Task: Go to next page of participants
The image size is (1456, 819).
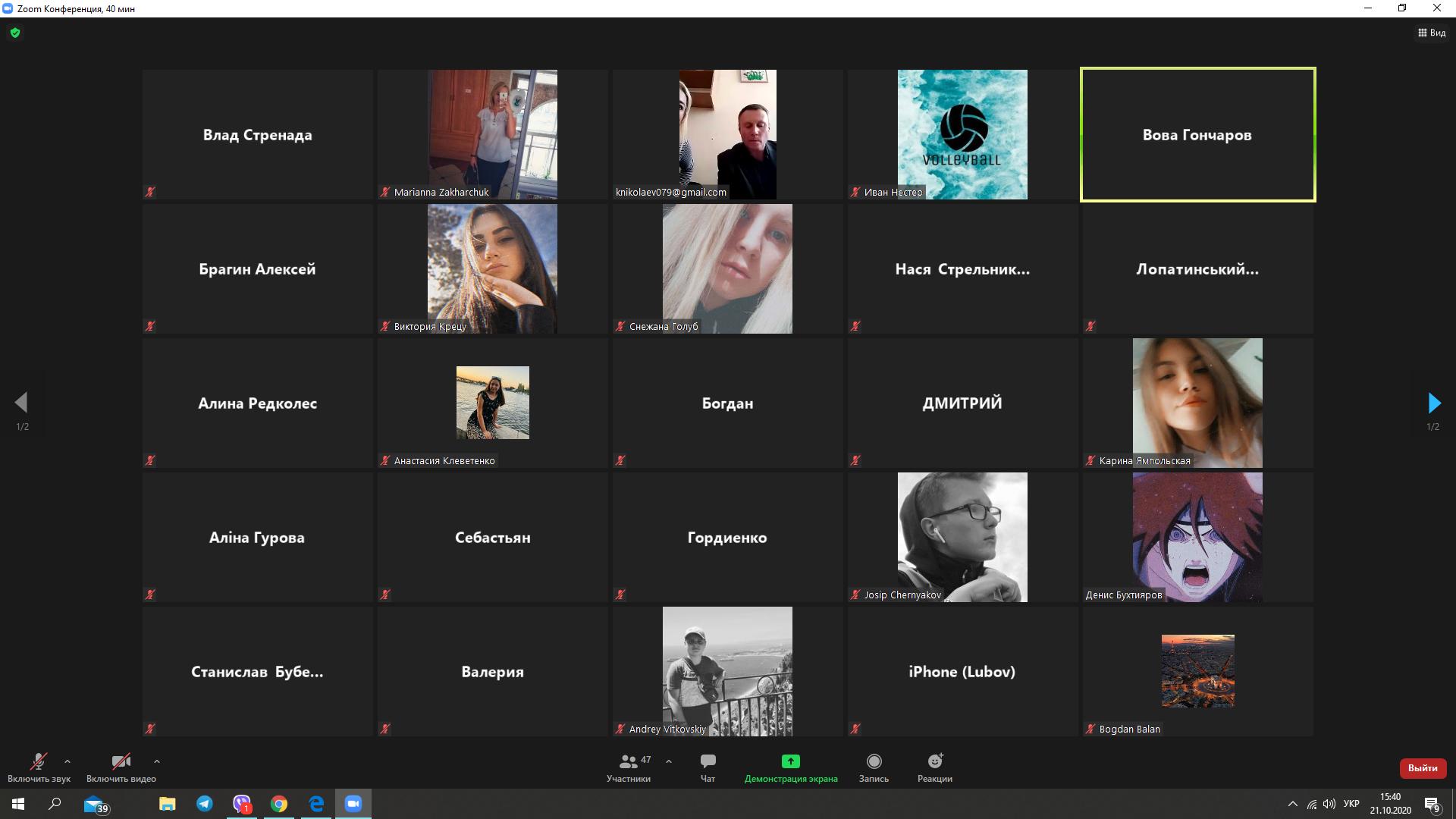Action: pyautogui.click(x=1433, y=403)
